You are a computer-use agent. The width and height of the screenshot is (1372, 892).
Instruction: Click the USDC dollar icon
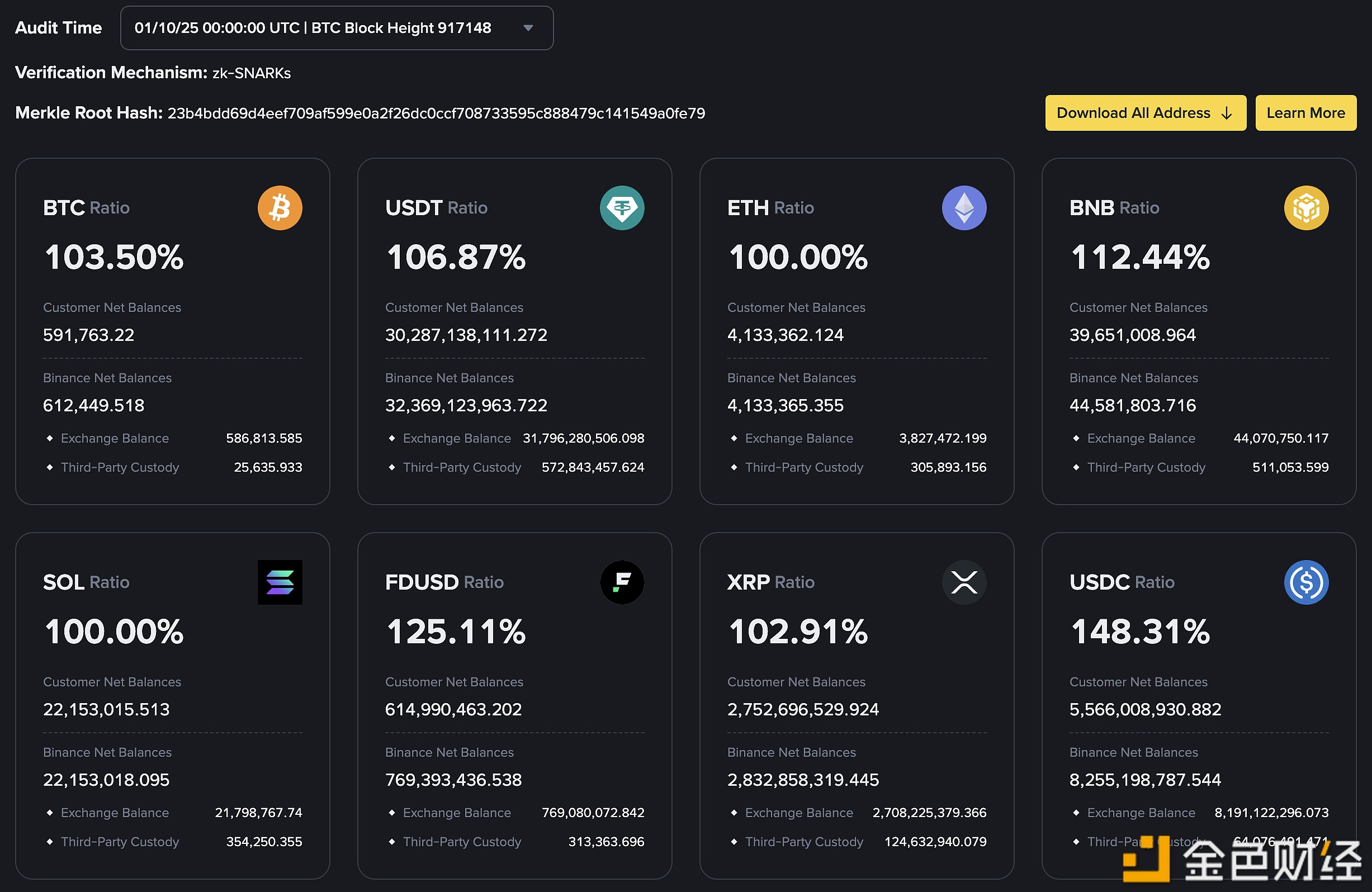click(1305, 582)
